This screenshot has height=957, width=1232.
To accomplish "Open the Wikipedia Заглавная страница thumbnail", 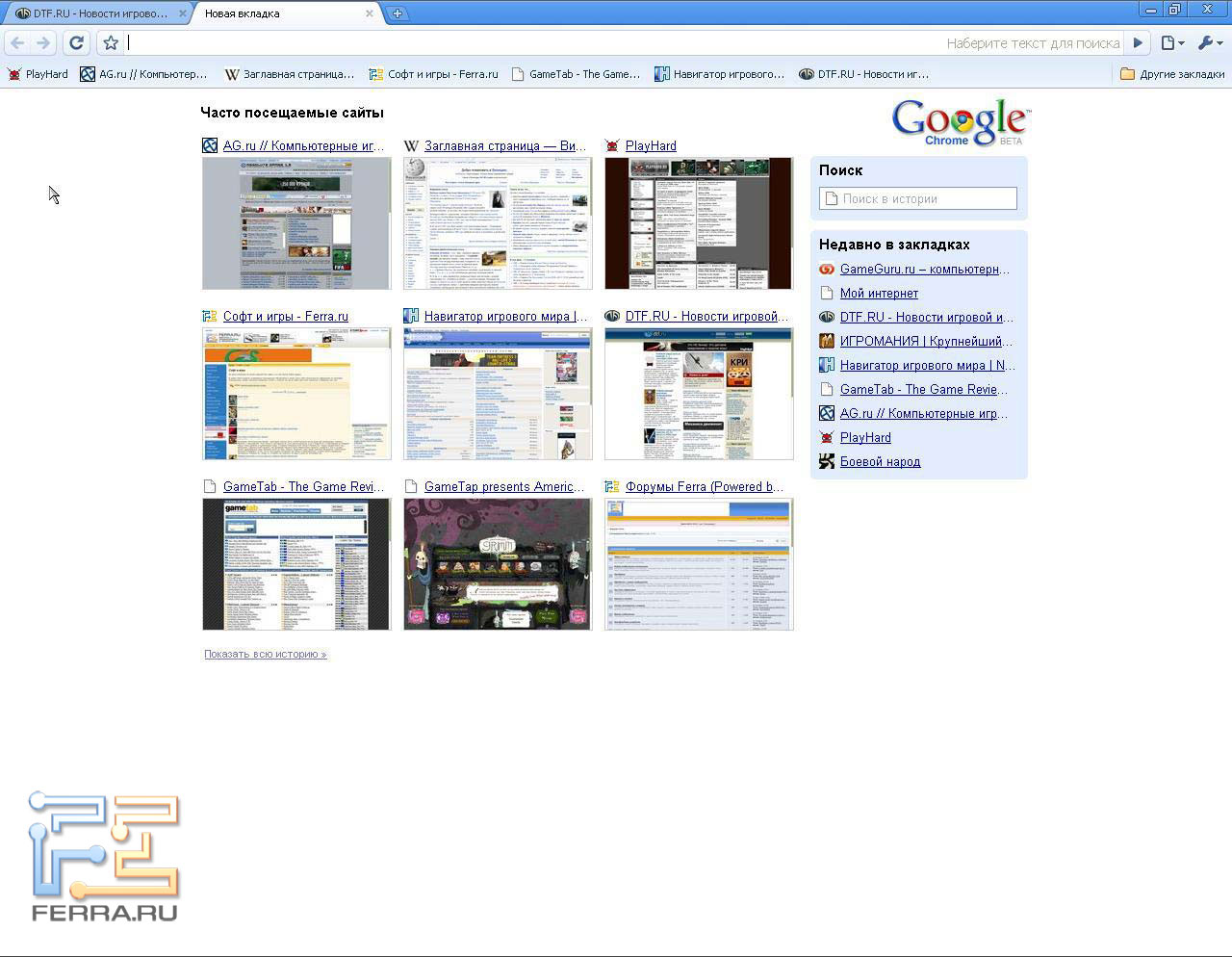I will pyautogui.click(x=498, y=223).
